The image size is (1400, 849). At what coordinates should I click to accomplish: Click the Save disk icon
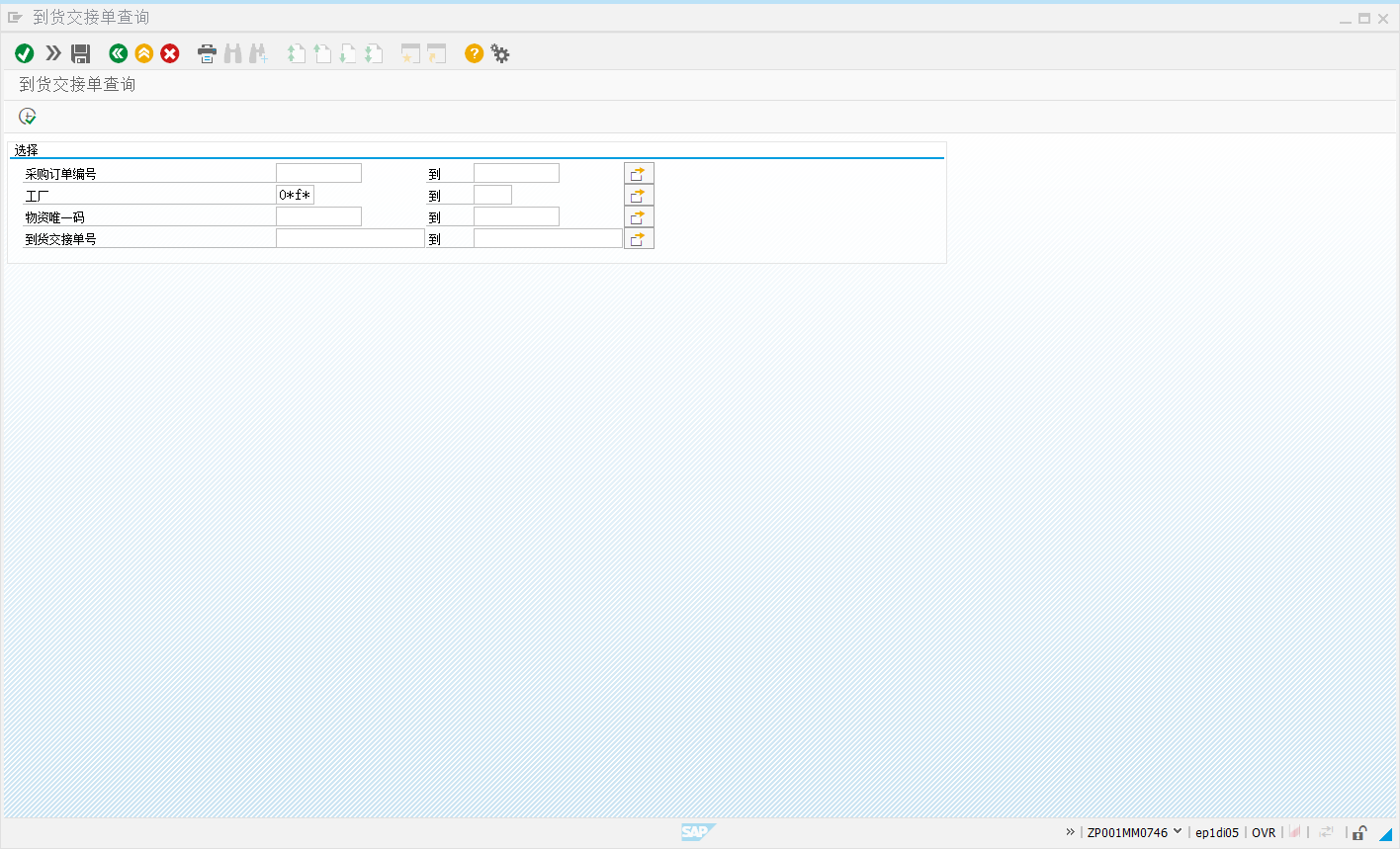coord(81,53)
